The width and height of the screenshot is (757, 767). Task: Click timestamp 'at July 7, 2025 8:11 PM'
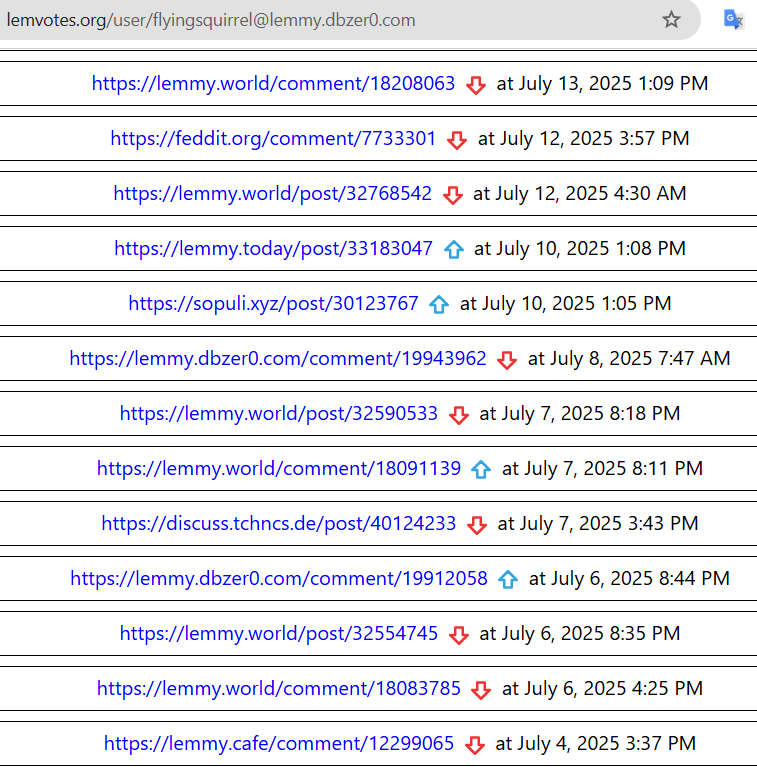tap(602, 469)
